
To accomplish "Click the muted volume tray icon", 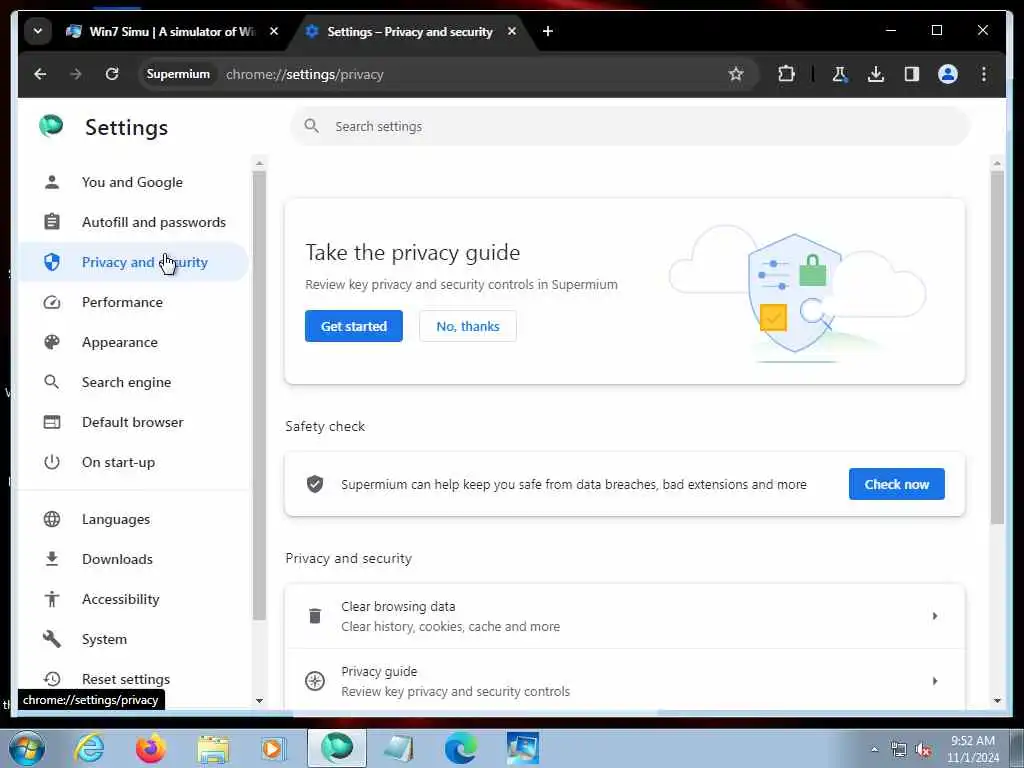I will pos(923,750).
